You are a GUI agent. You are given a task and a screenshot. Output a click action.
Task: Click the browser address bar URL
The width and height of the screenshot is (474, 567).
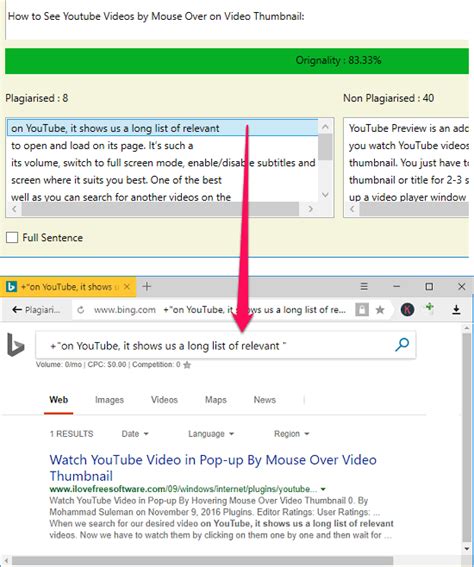[x=125, y=310]
